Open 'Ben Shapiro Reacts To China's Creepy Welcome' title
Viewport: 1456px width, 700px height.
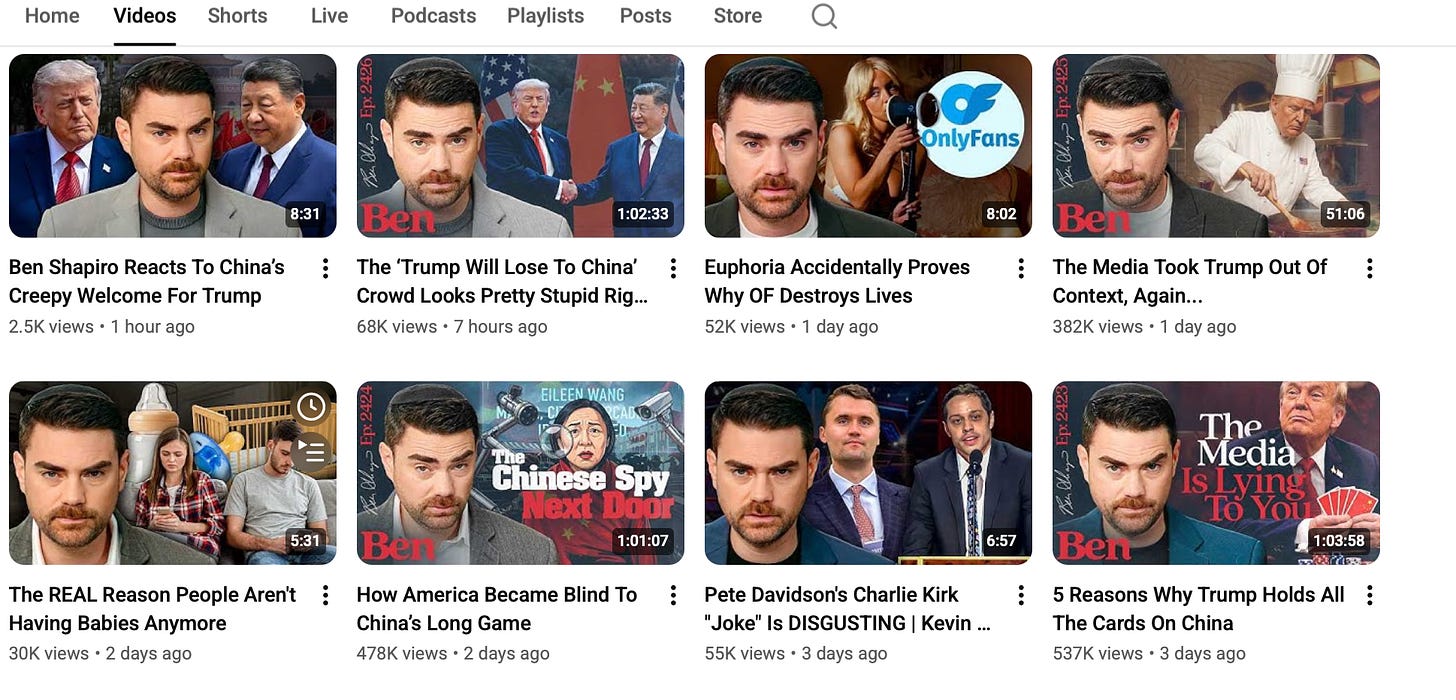click(147, 281)
